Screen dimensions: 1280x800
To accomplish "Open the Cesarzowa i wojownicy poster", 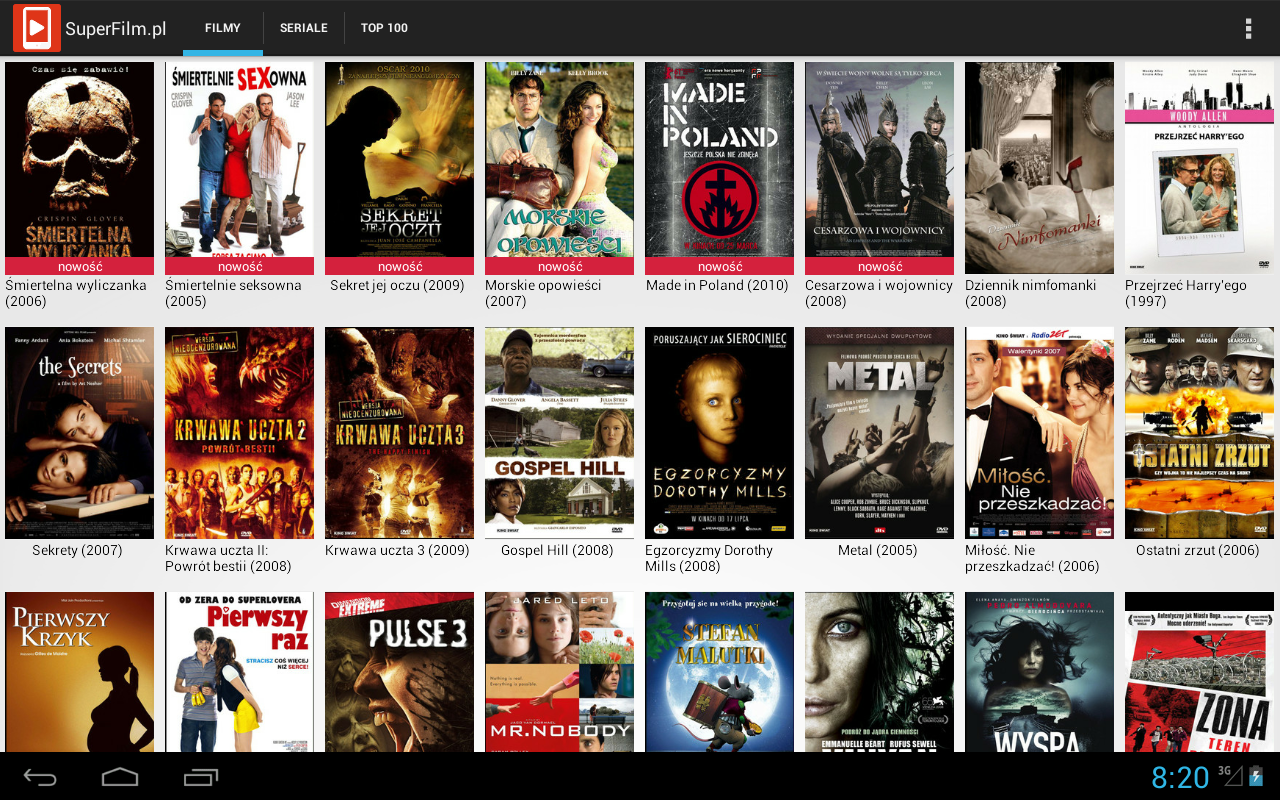I will coord(880,168).
